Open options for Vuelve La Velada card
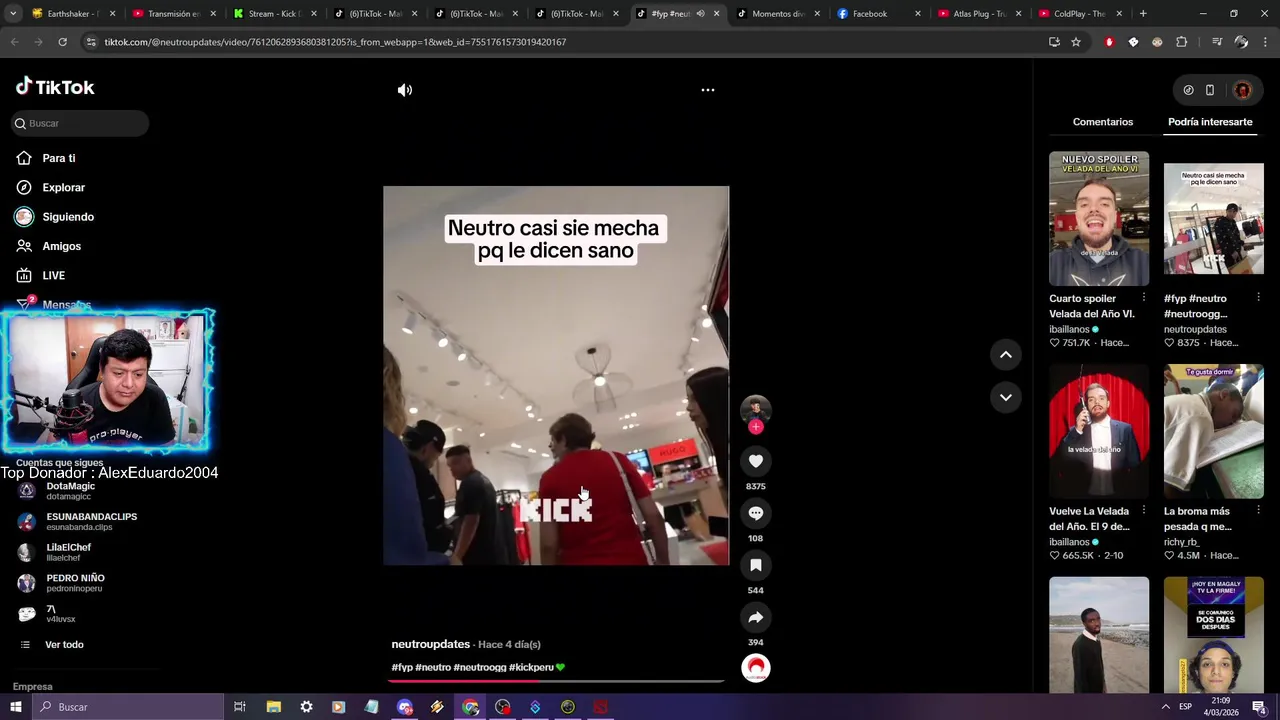Image resolution: width=1280 pixels, height=720 pixels. pos(1144,511)
